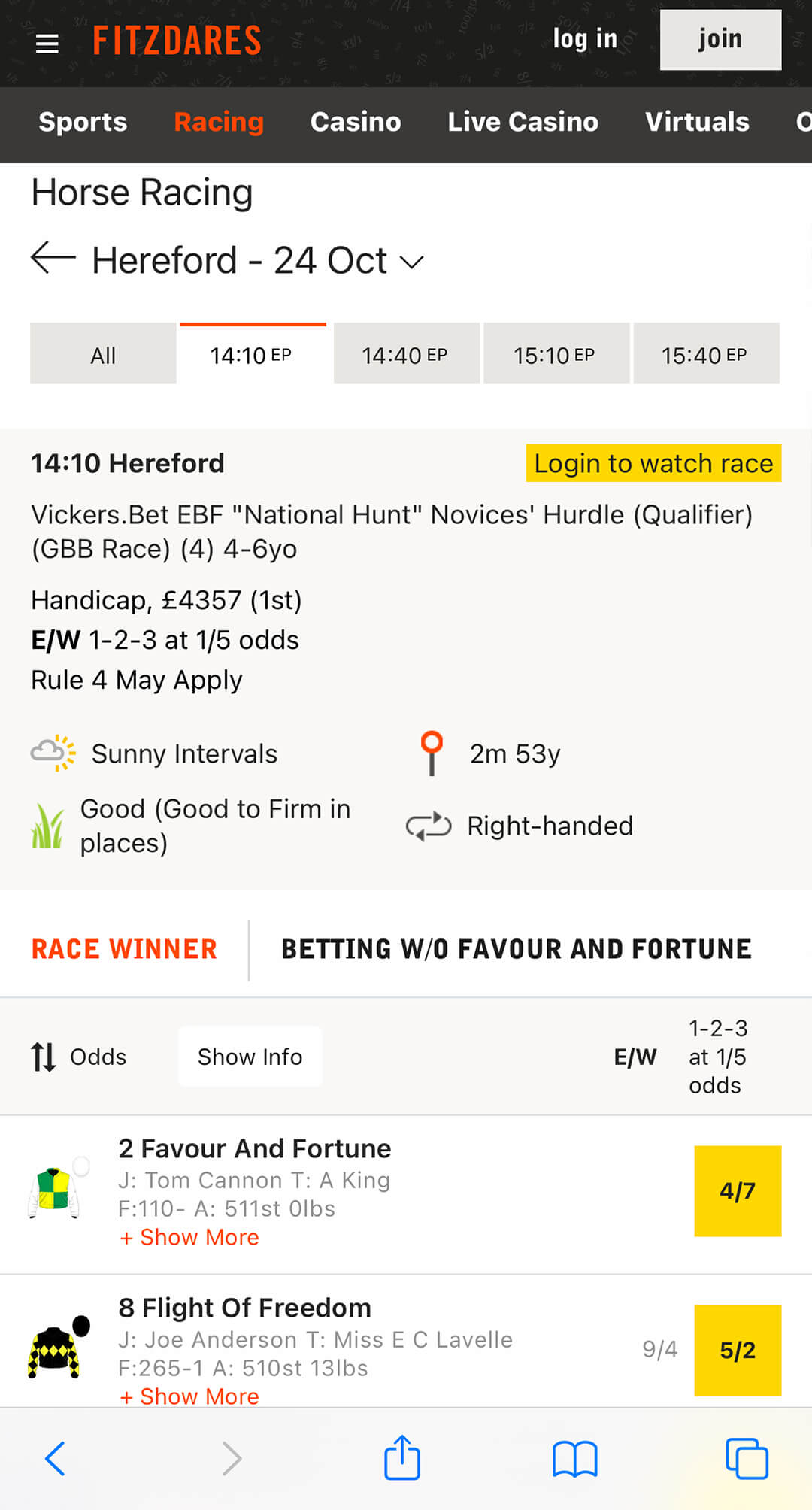Open the browser tabs icon
The width and height of the screenshot is (812, 1510).
pyautogui.click(x=747, y=1458)
